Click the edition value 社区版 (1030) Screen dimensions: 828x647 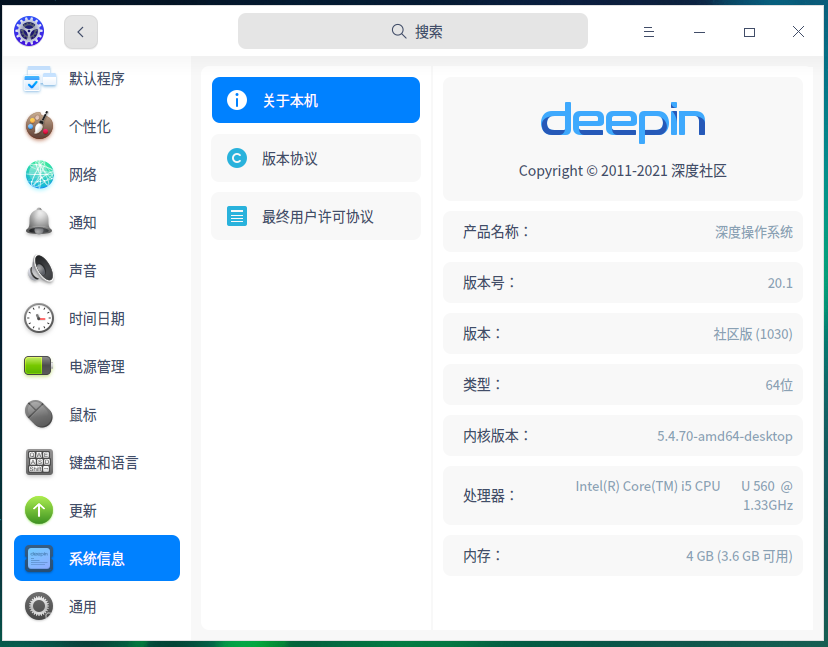[x=753, y=334]
